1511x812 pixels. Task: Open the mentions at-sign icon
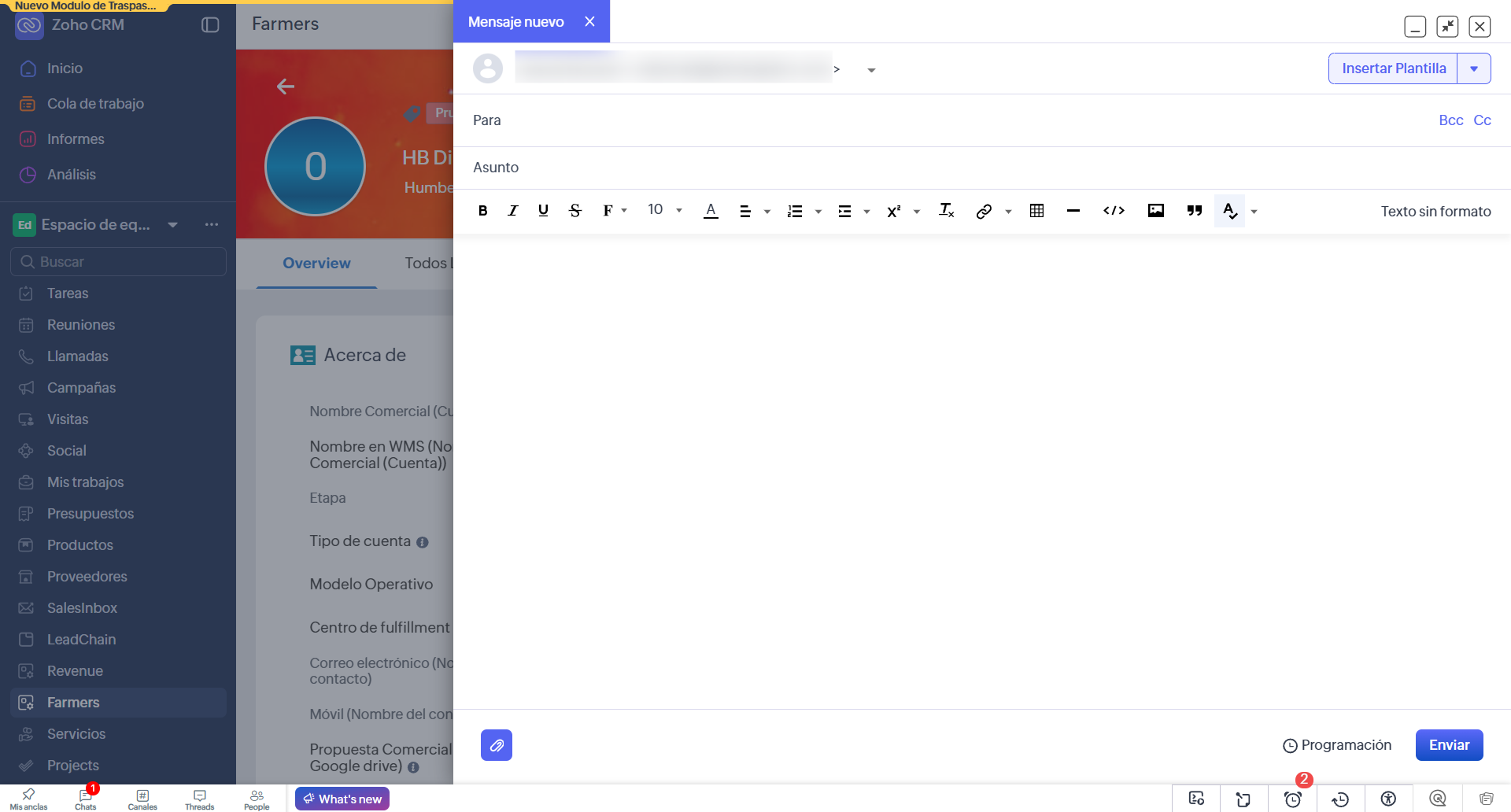tap(1438, 799)
